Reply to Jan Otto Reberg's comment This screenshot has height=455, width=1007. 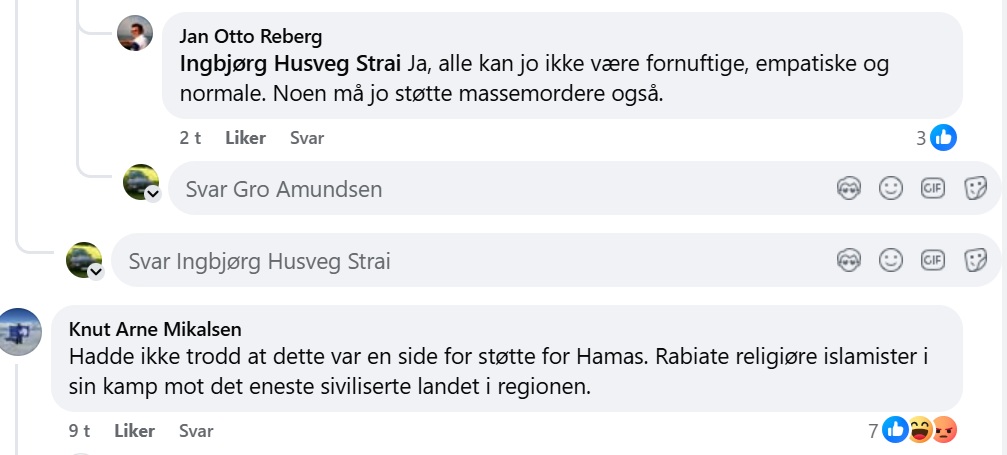tap(307, 138)
